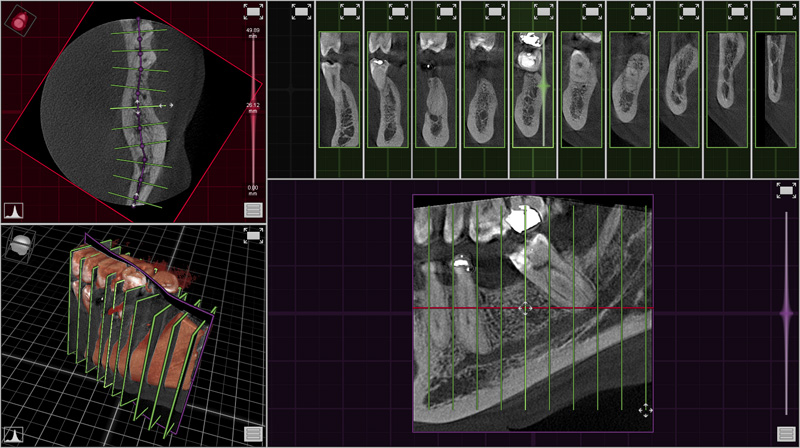Open the axial view layers menu
The height and width of the screenshot is (448, 800).
coord(253,210)
